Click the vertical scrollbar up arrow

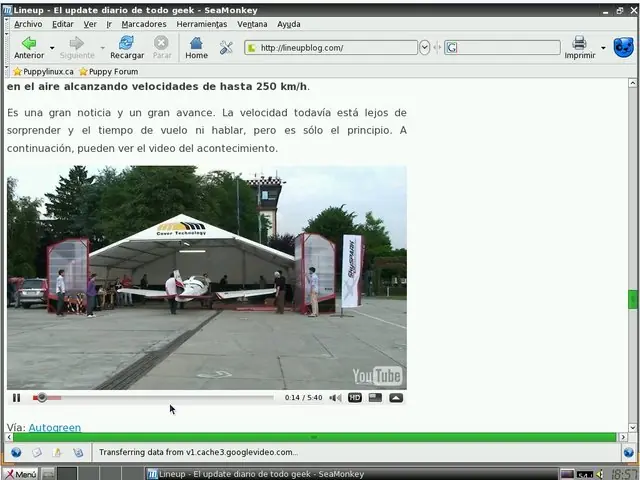[632, 83]
